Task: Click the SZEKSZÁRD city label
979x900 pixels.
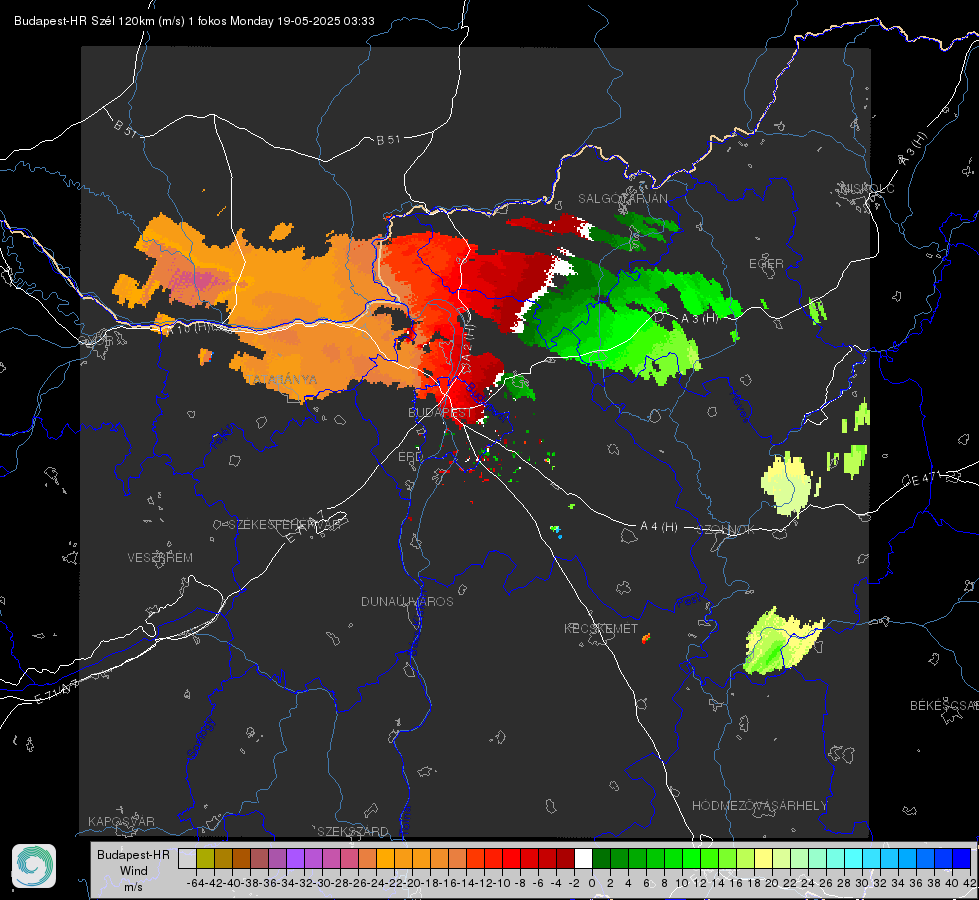Action: pos(353,831)
